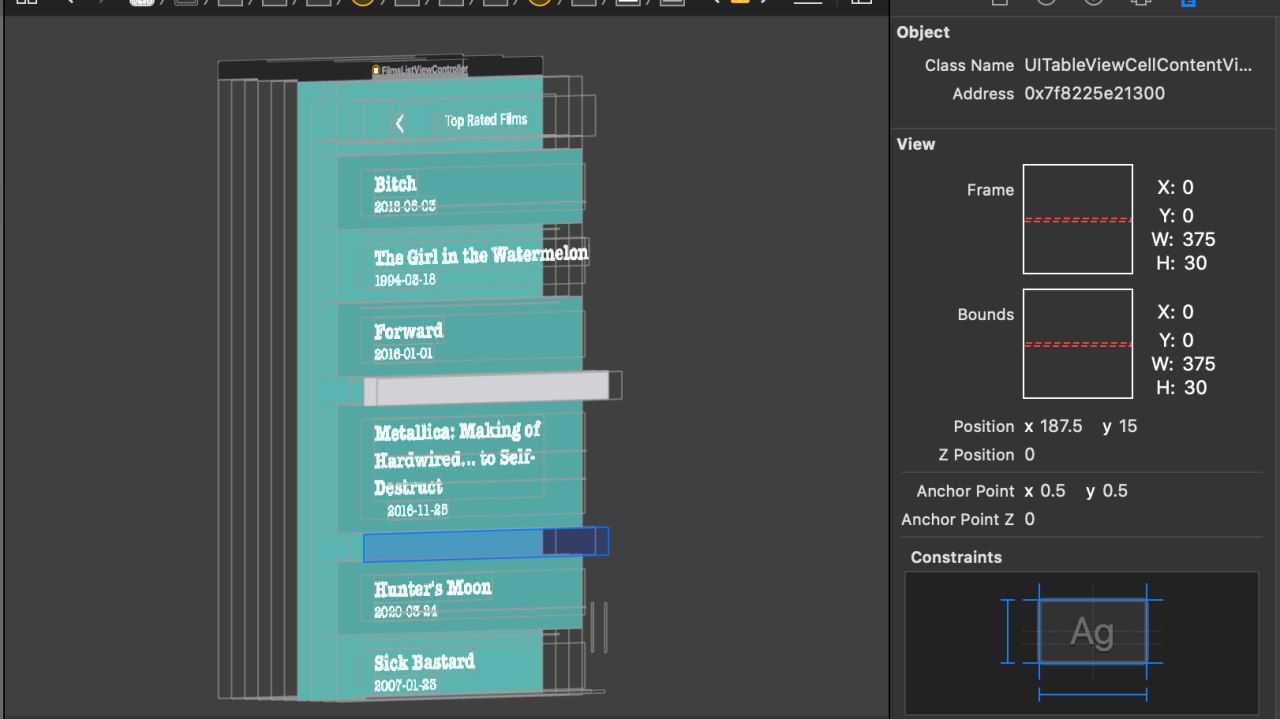Viewport: 1280px width, 719px height.
Task: Click the blue highlighted selected view
Action: pyautogui.click(x=486, y=544)
